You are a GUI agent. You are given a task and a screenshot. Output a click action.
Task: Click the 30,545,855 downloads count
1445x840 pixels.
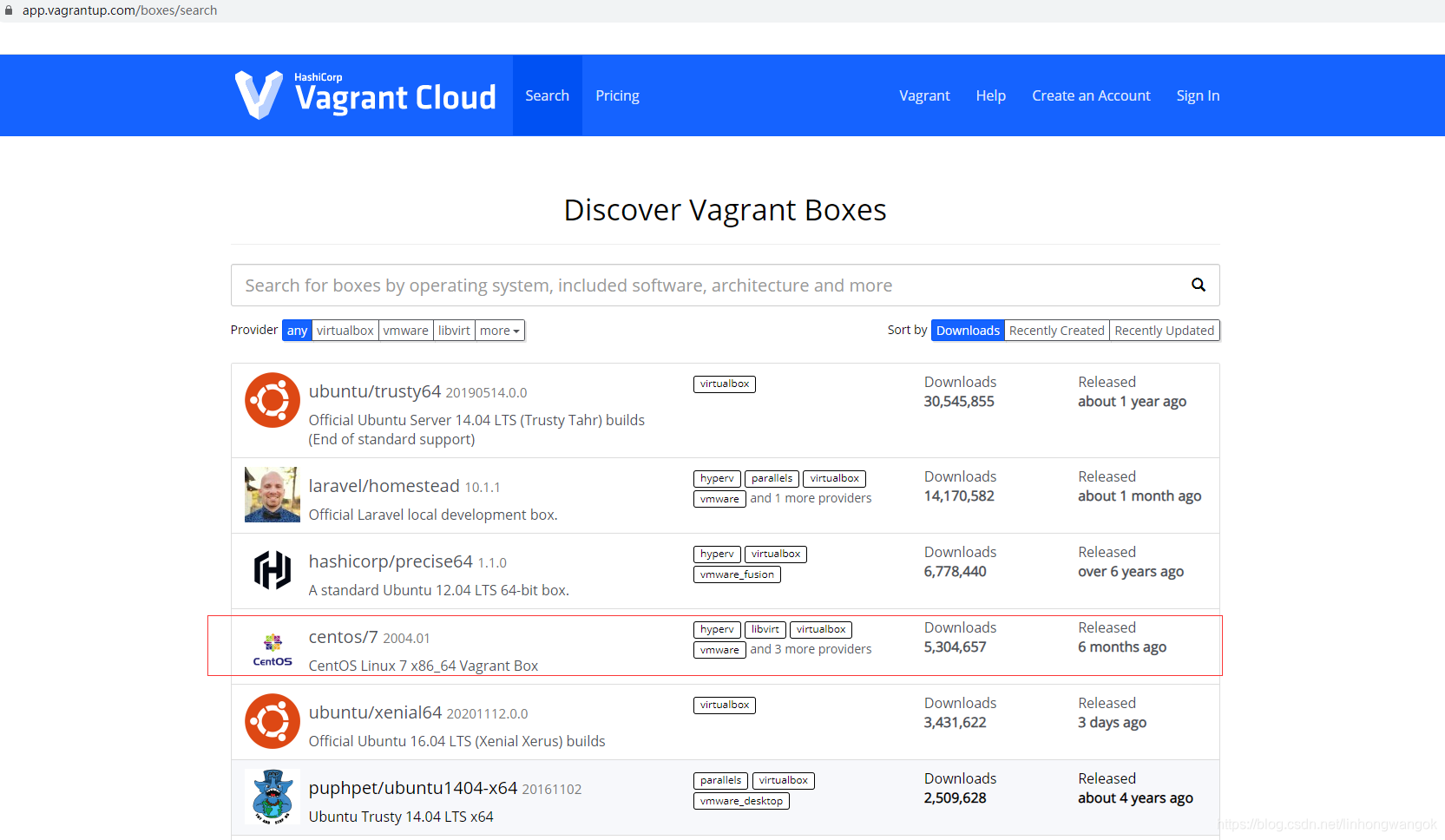[x=959, y=402]
